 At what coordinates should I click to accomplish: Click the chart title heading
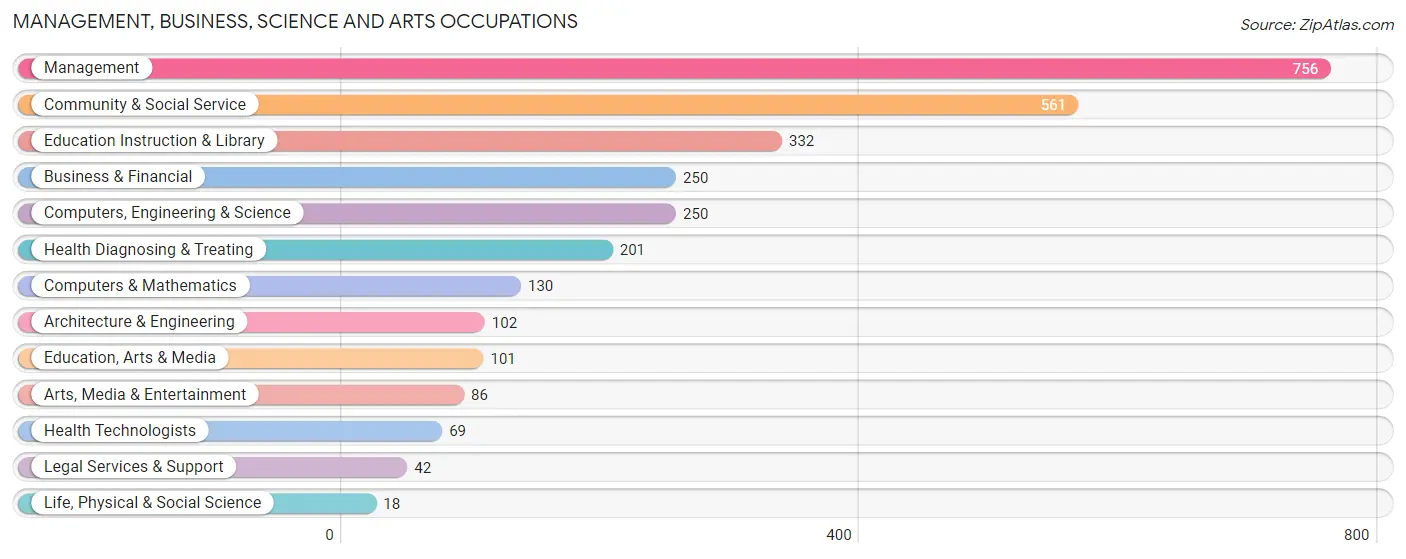pyautogui.click(x=295, y=21)
